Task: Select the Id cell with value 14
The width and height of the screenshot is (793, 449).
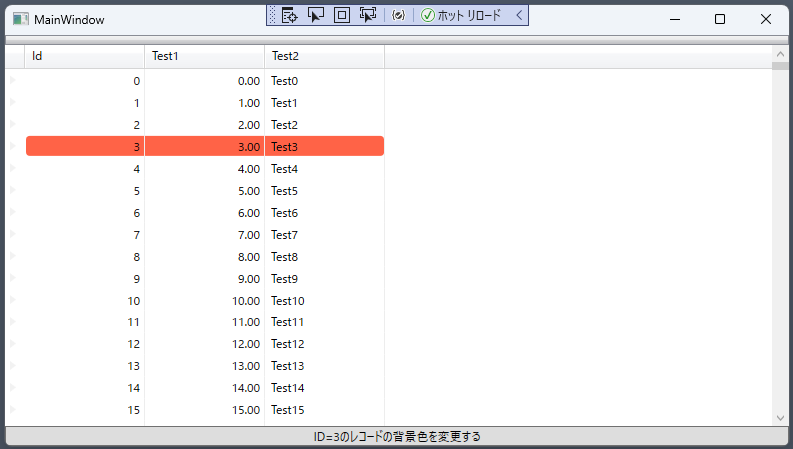Action: (x=84, y=388)
